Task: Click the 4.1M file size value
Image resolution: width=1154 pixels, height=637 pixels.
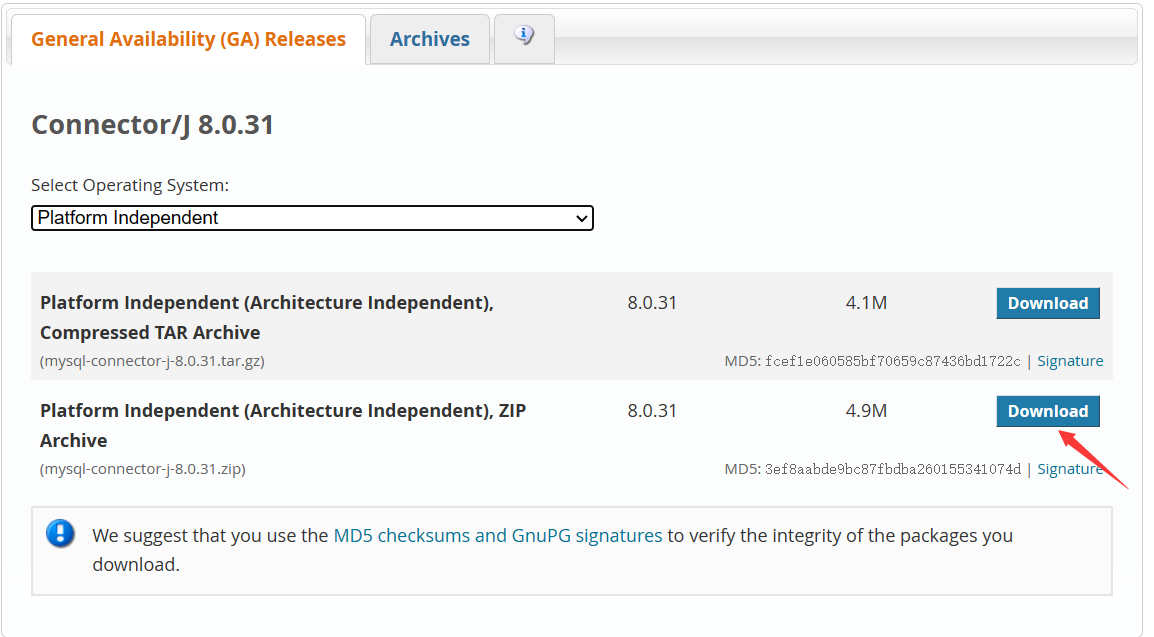Action: 866,303
